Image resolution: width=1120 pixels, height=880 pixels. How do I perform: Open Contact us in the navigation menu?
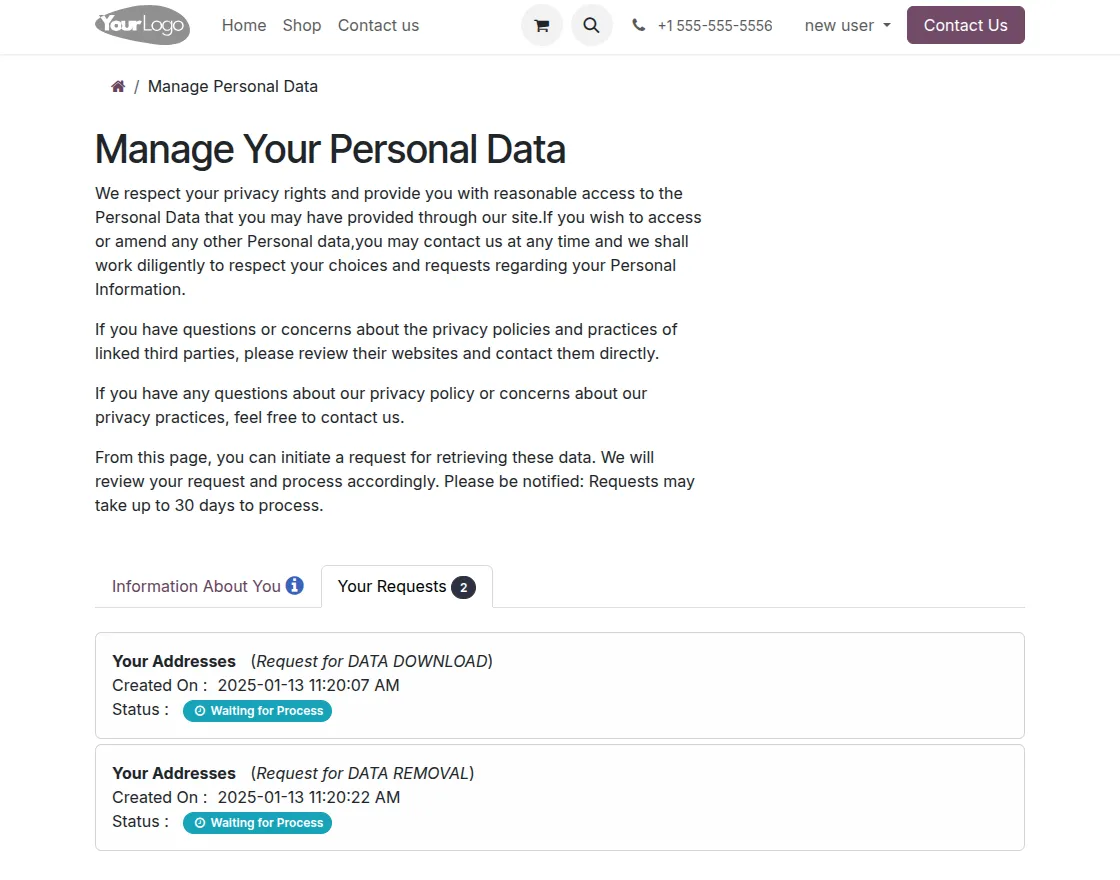[378, 26]
